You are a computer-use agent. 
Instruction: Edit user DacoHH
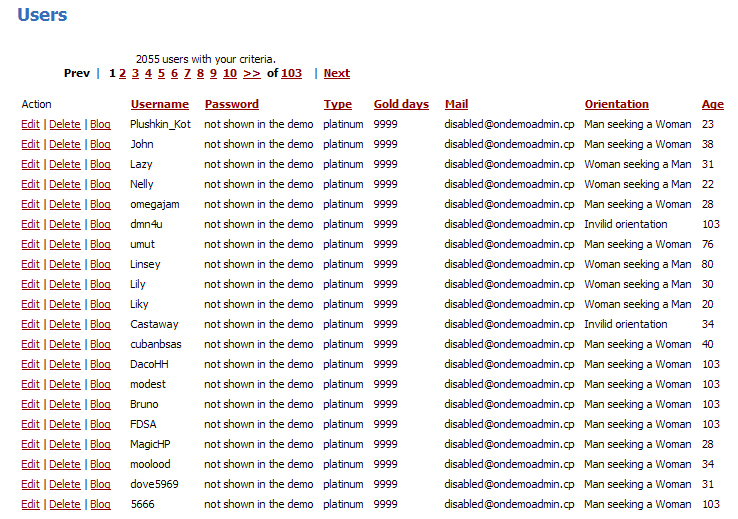pyautogui.click(x=30, y=364)
